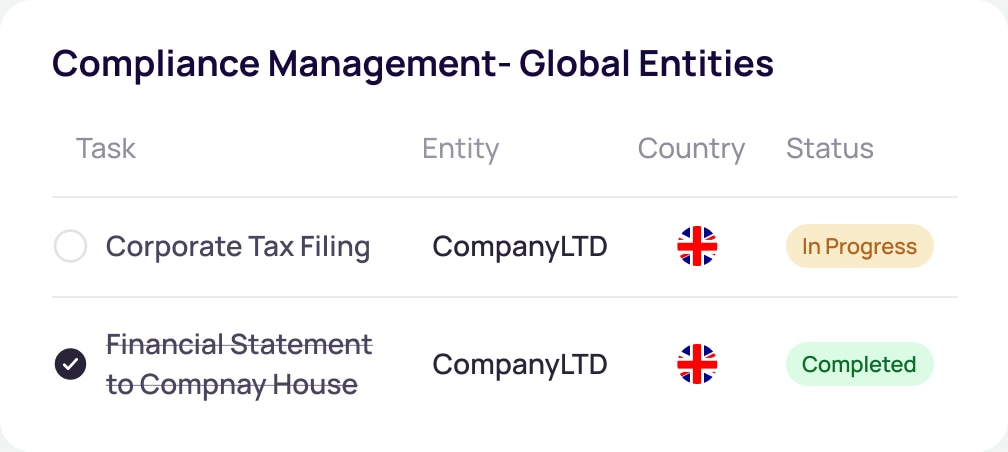
Task: Open the In Progress status badge
Action: pos(859,246)
